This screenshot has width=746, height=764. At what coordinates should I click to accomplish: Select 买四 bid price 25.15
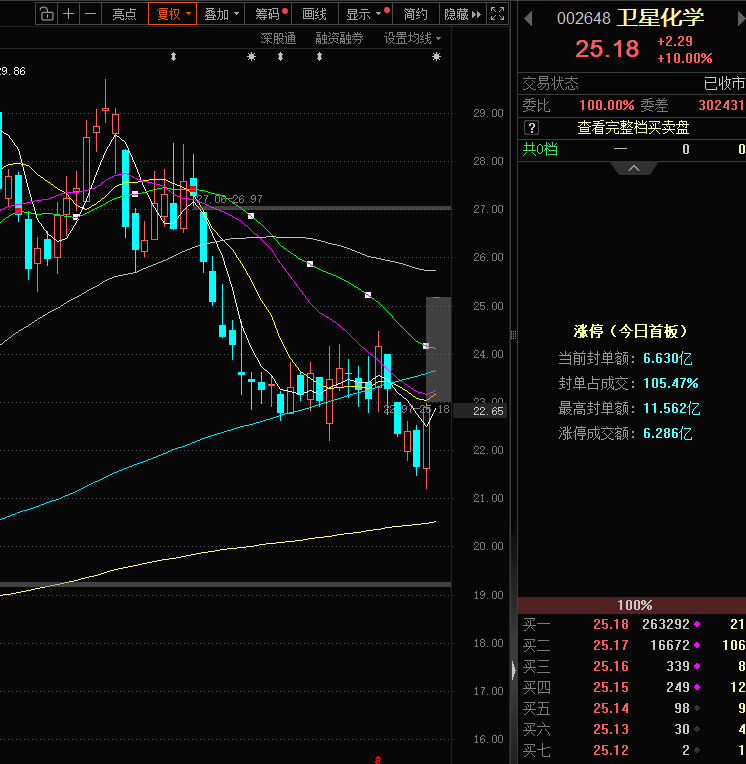611,687
